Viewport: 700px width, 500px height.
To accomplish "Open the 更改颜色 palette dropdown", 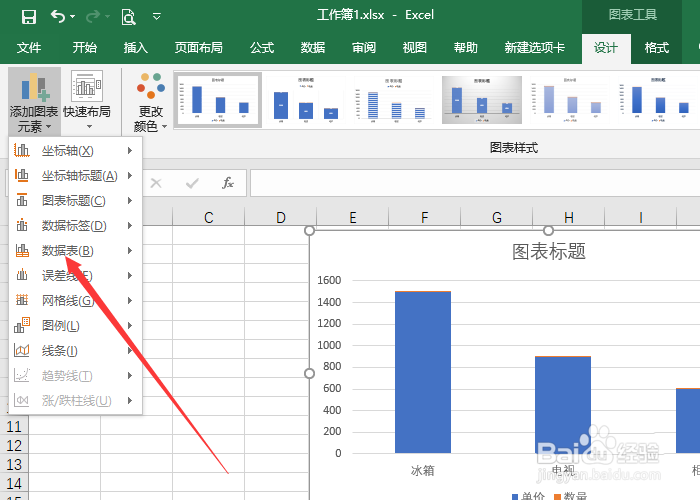I will (151, 102).
